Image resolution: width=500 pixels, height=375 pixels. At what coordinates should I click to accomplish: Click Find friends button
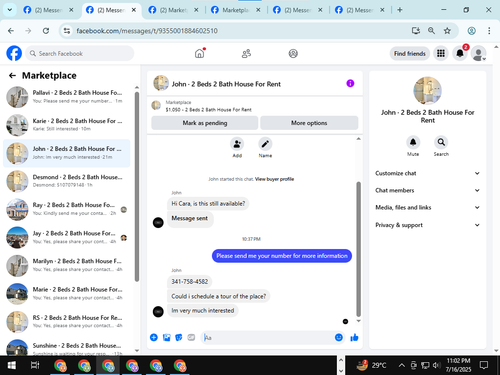(409, 53)
